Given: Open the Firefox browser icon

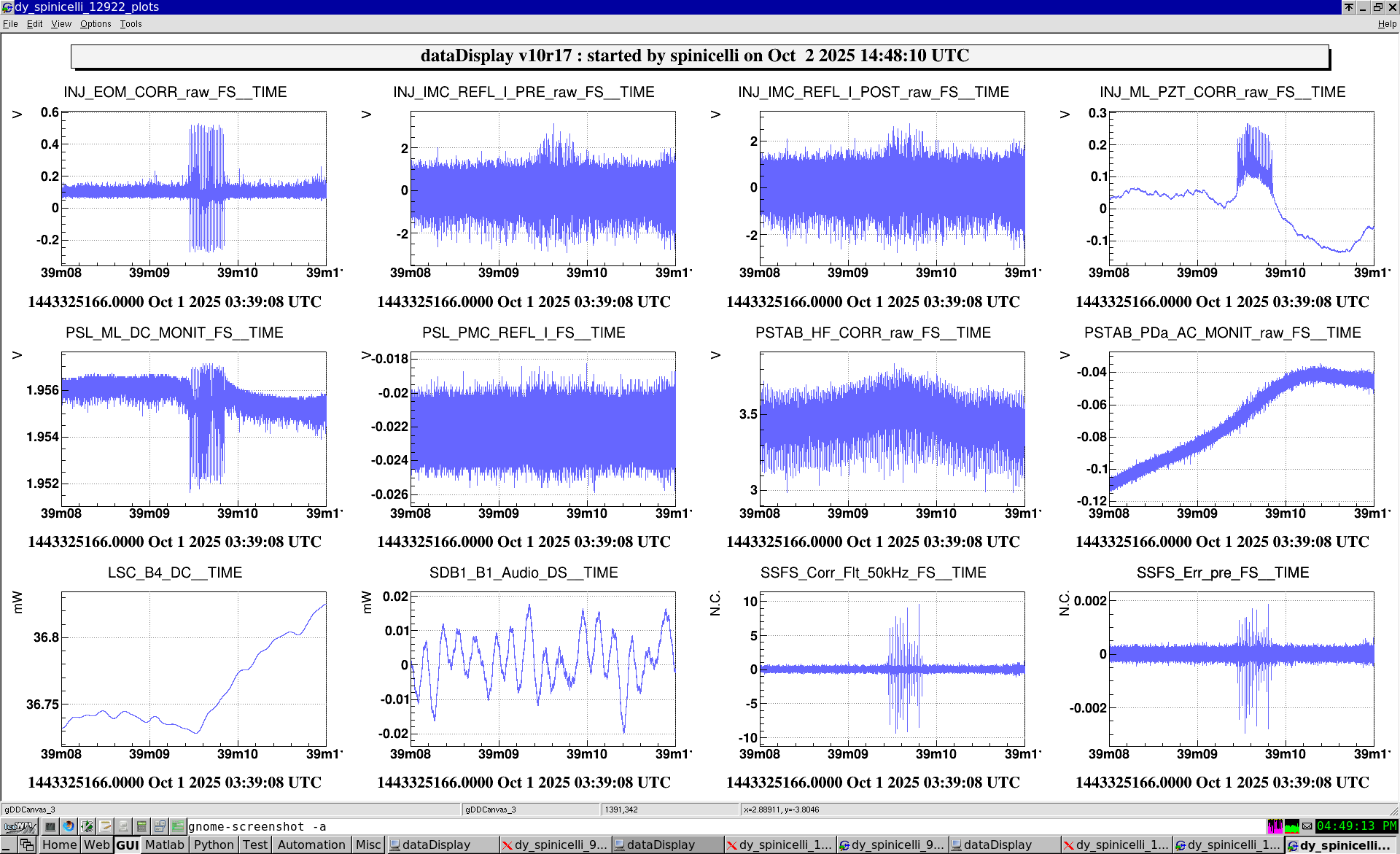Looking at the screenshot, I should 69,826.
